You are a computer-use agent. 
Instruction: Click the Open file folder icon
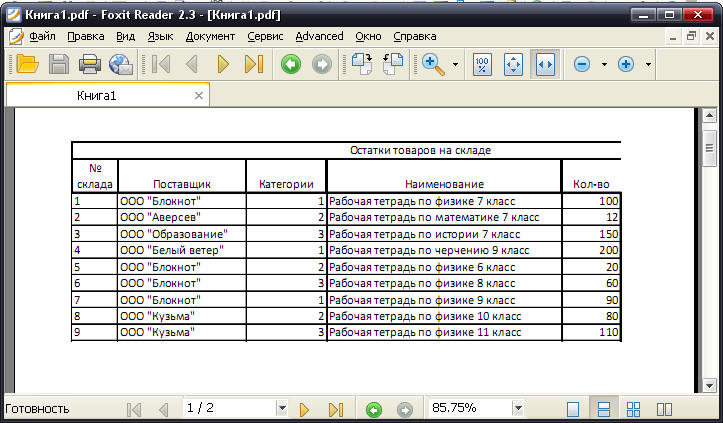point(25,64)
